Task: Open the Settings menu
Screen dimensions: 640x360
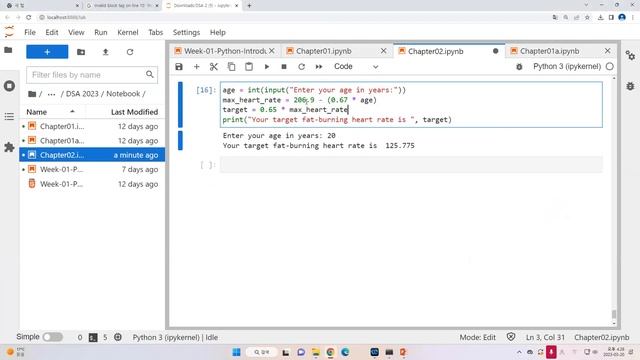Action: pos(186,32)
